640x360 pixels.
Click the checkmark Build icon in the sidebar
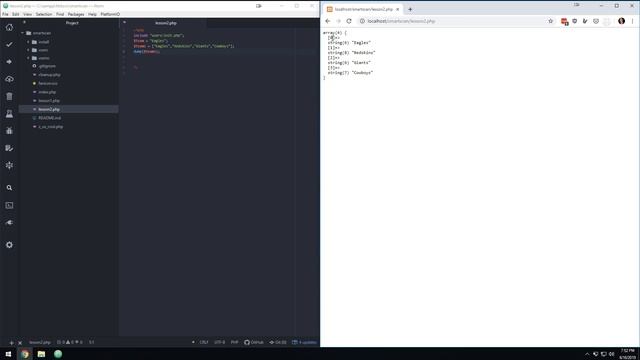[x=9, y=44]
